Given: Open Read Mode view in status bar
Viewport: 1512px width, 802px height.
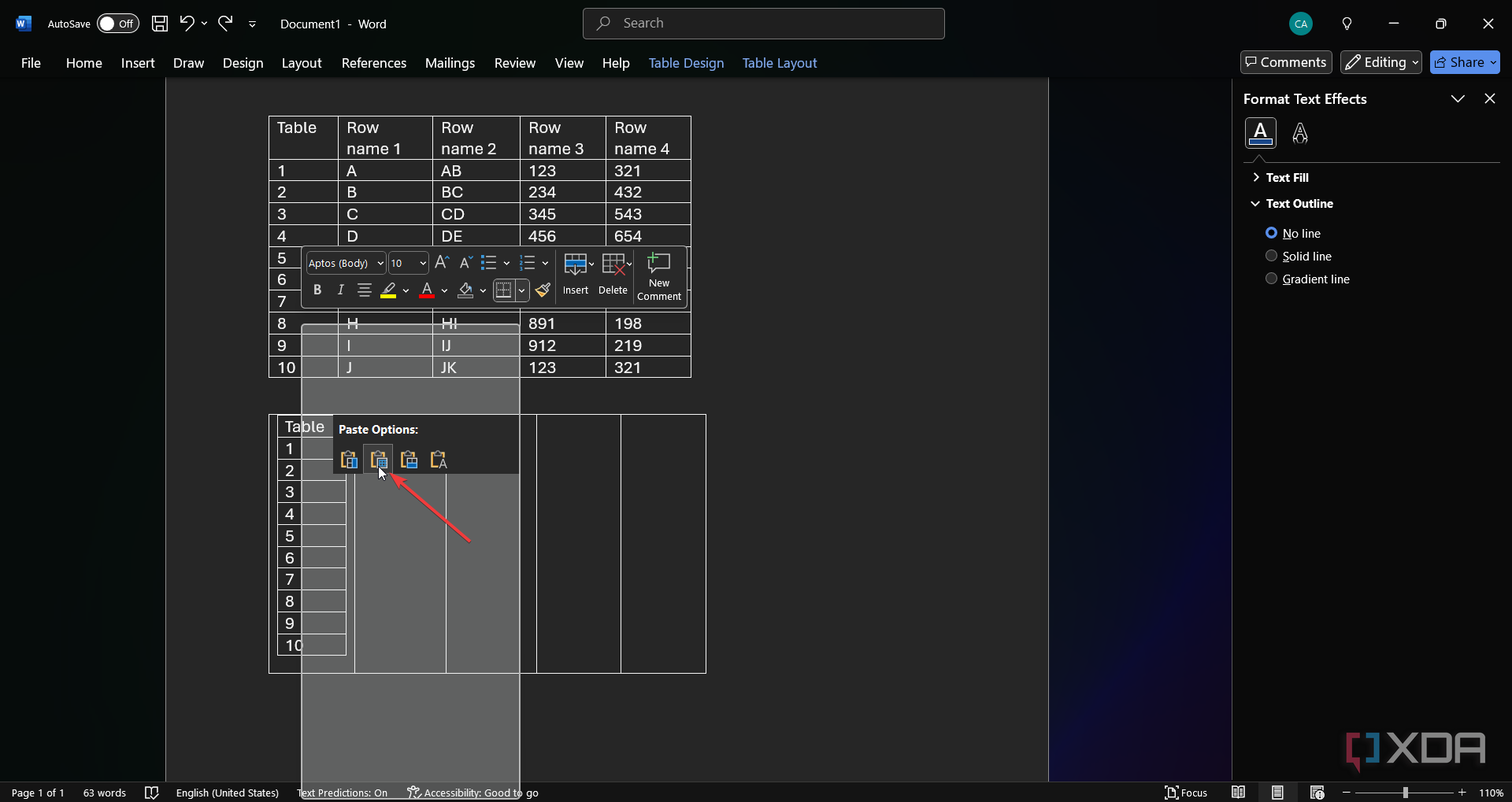Looking at the screenshot, I should coord(1239,793).
